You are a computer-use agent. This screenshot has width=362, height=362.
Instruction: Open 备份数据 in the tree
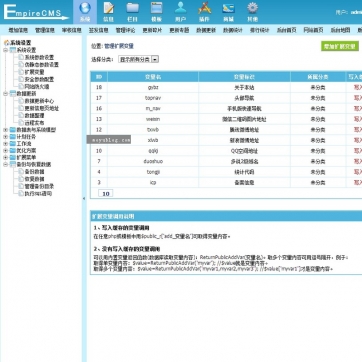(34, 172)
